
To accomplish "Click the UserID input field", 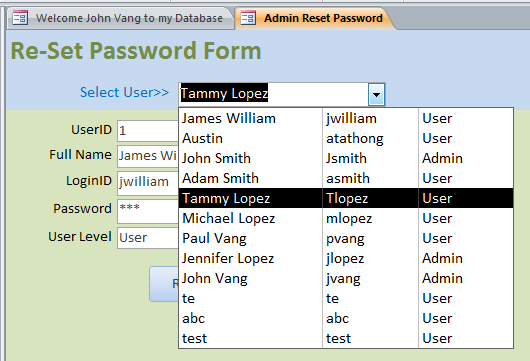I will 148,130.
